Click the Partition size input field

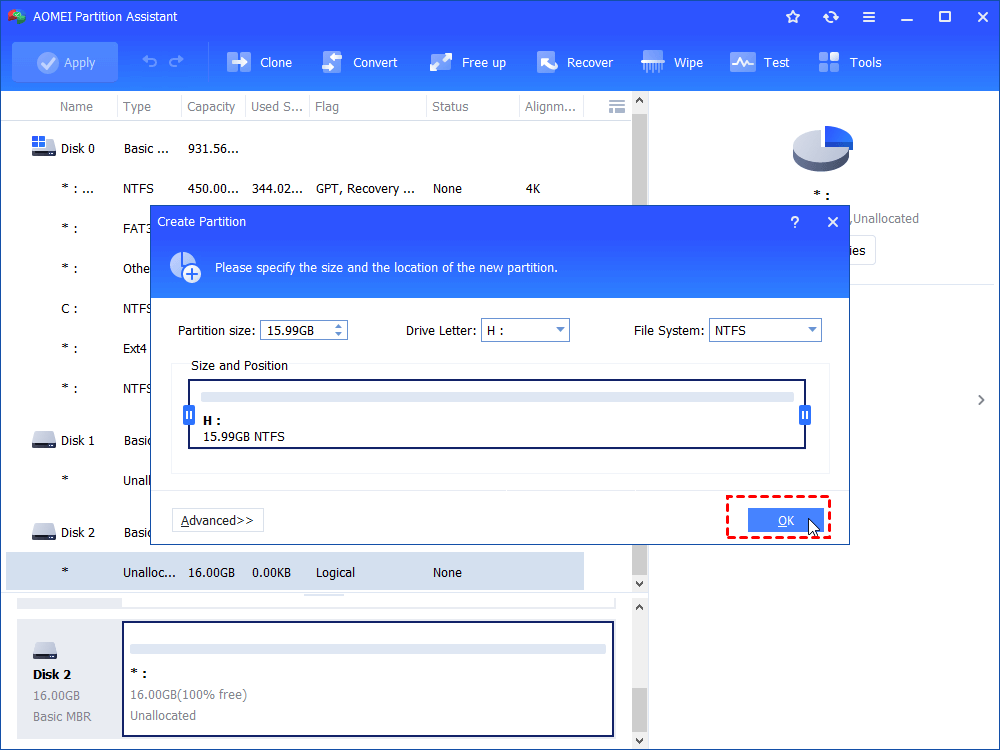[296, 329]
